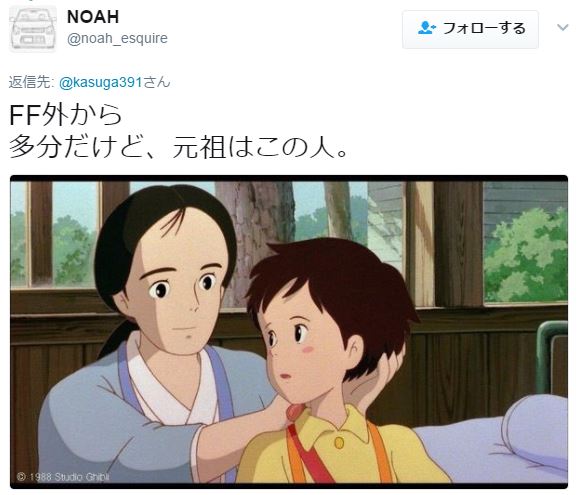This screenshot has width=580, height=495.
Task: Click the さん suffix after the mention
Action: (x=157, y=82)
